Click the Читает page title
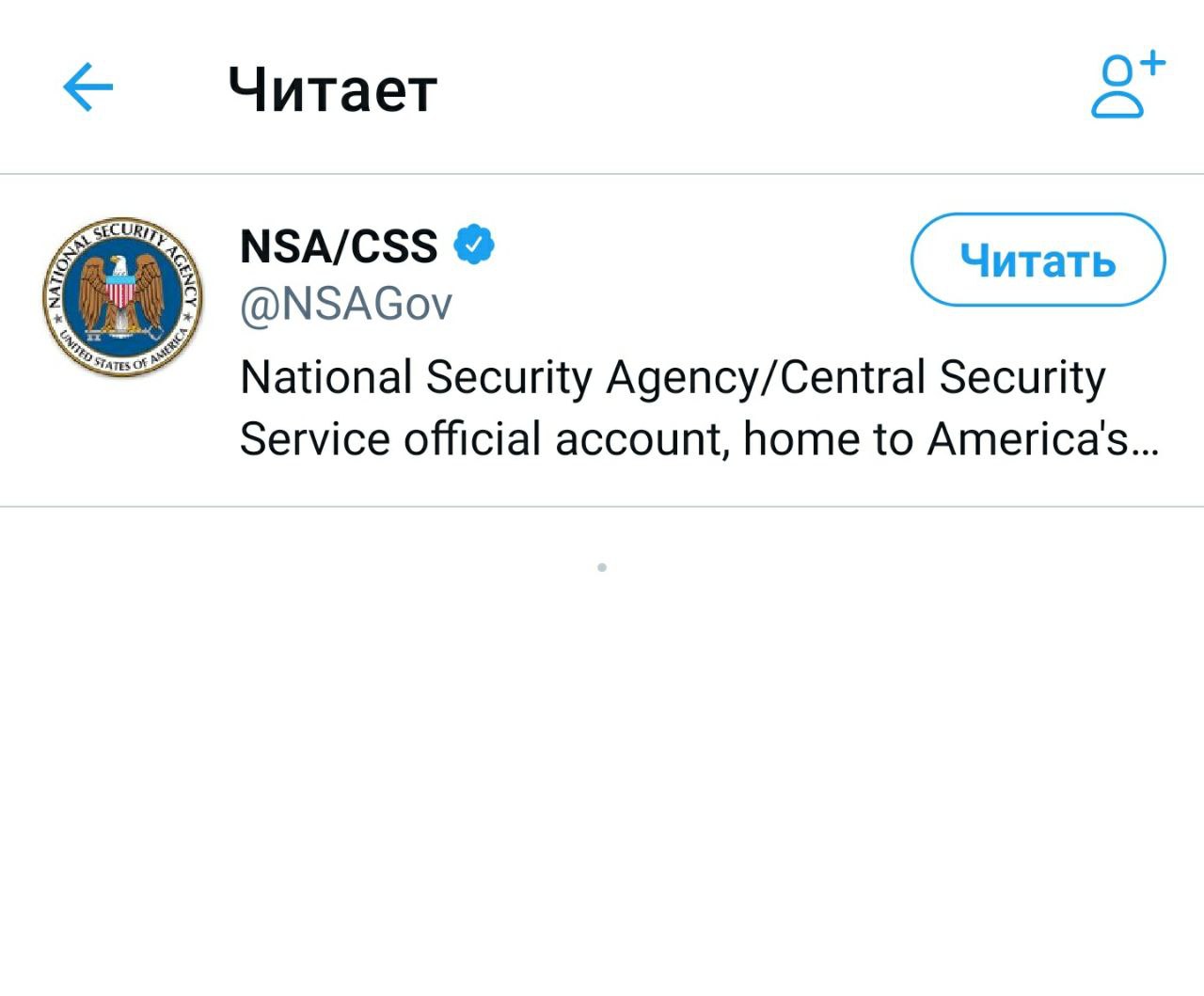This screenshot has width=1204, height=996. [x=333, y=90]
